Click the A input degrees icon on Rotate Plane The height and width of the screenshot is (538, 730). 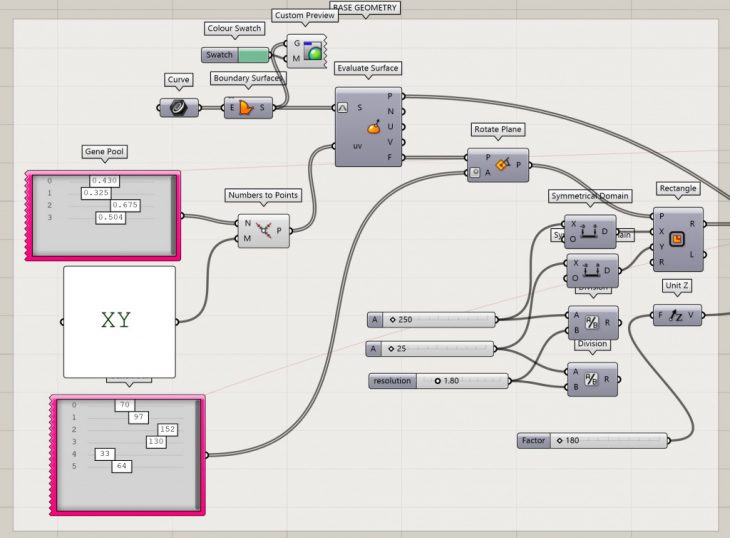coord(474,172)
